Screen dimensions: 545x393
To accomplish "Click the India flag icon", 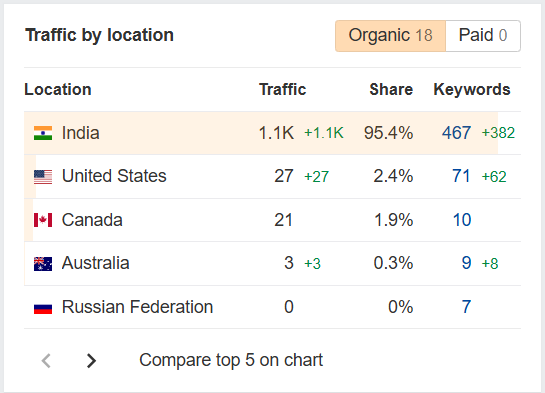I will (x=43, y=133).
